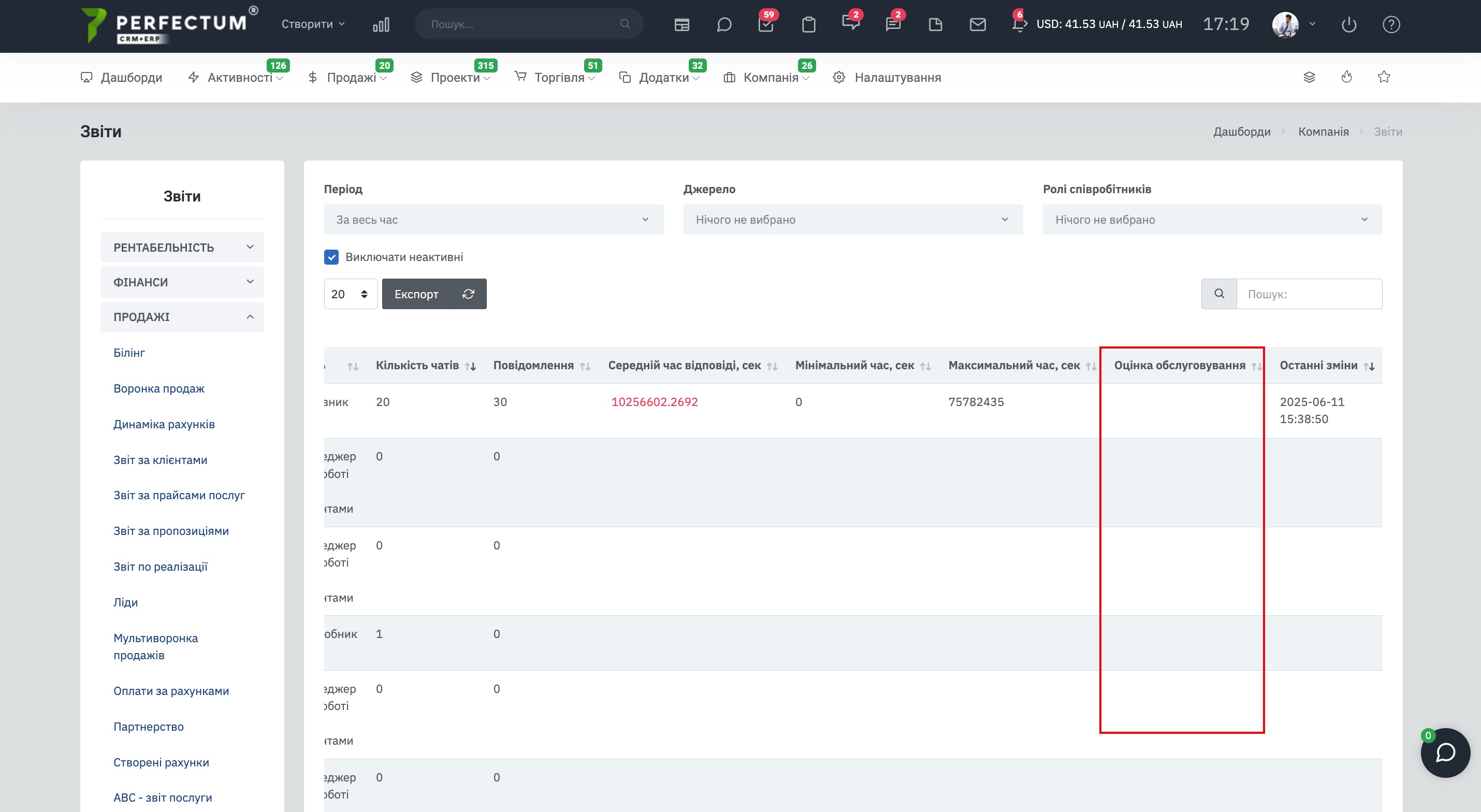Open messages list icon with badge 2
This screenshot has width=1481, height=812.
893,24
